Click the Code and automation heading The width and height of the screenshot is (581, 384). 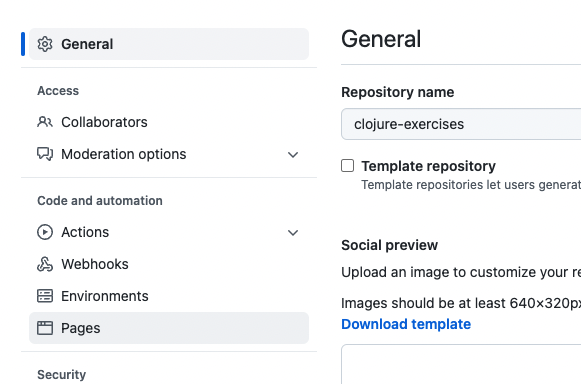(x=100, y=201)
